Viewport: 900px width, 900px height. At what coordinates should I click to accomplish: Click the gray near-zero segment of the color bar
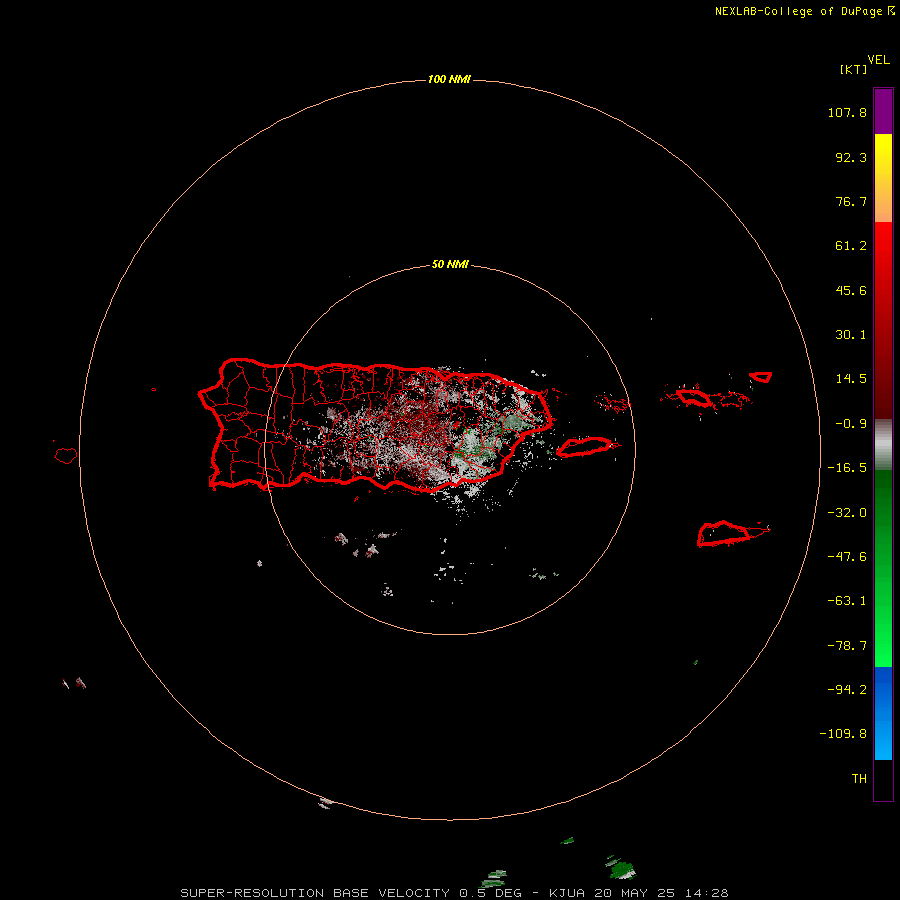point(883,445)
